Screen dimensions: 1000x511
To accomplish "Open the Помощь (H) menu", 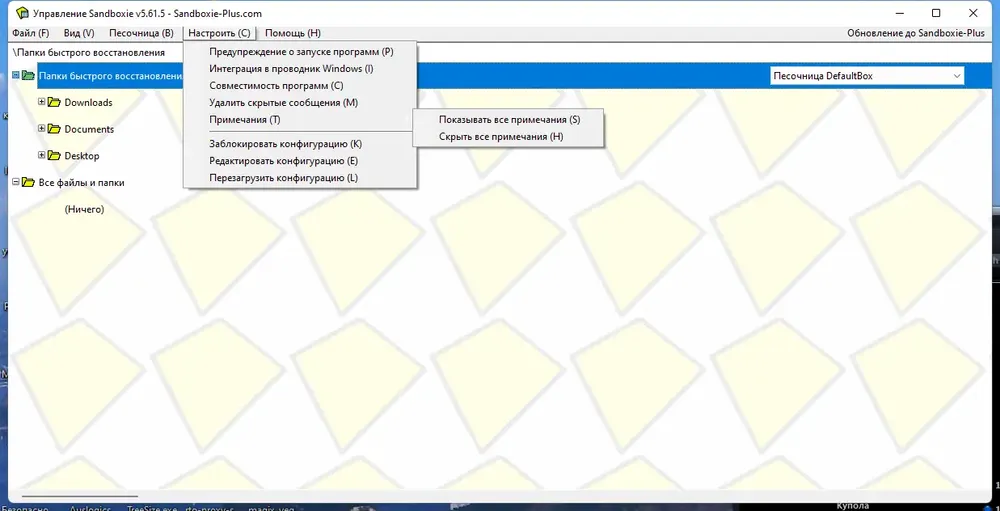I will pos(293,33).
